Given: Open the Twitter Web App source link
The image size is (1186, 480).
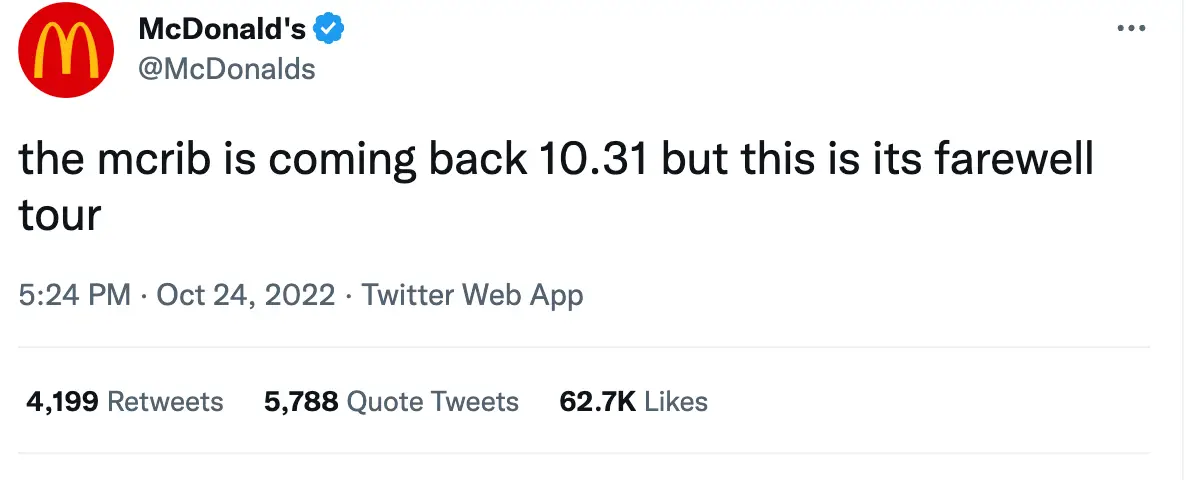Looking at the screenshot, I should point(472,295).
